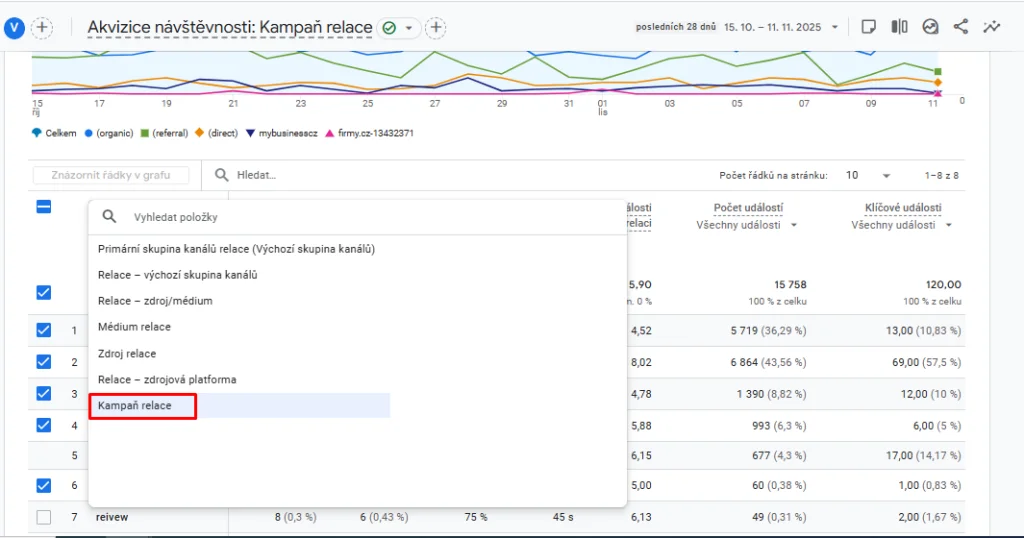Pick Médium relace from the list
This screenshot has height=538, width=1024.
(x=134, y=327)
